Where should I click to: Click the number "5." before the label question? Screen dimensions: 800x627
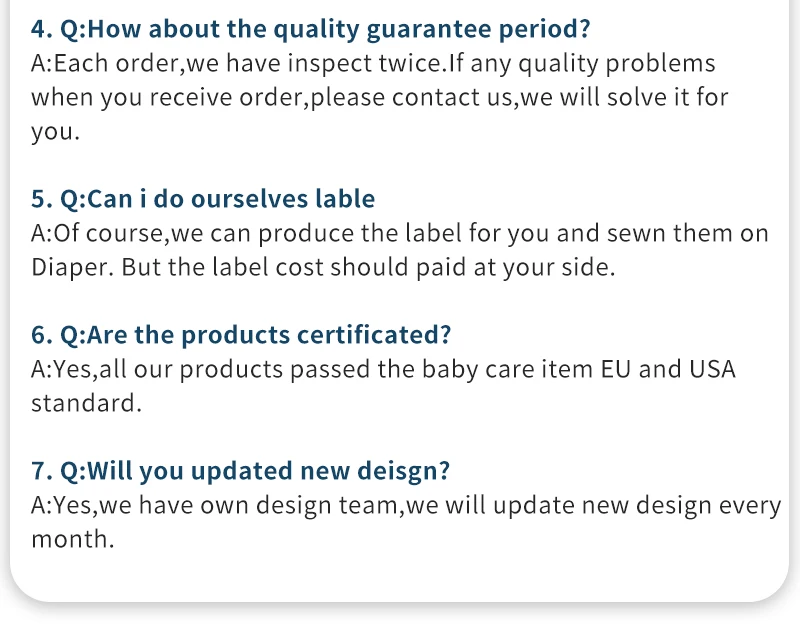[x=41, y=199]
